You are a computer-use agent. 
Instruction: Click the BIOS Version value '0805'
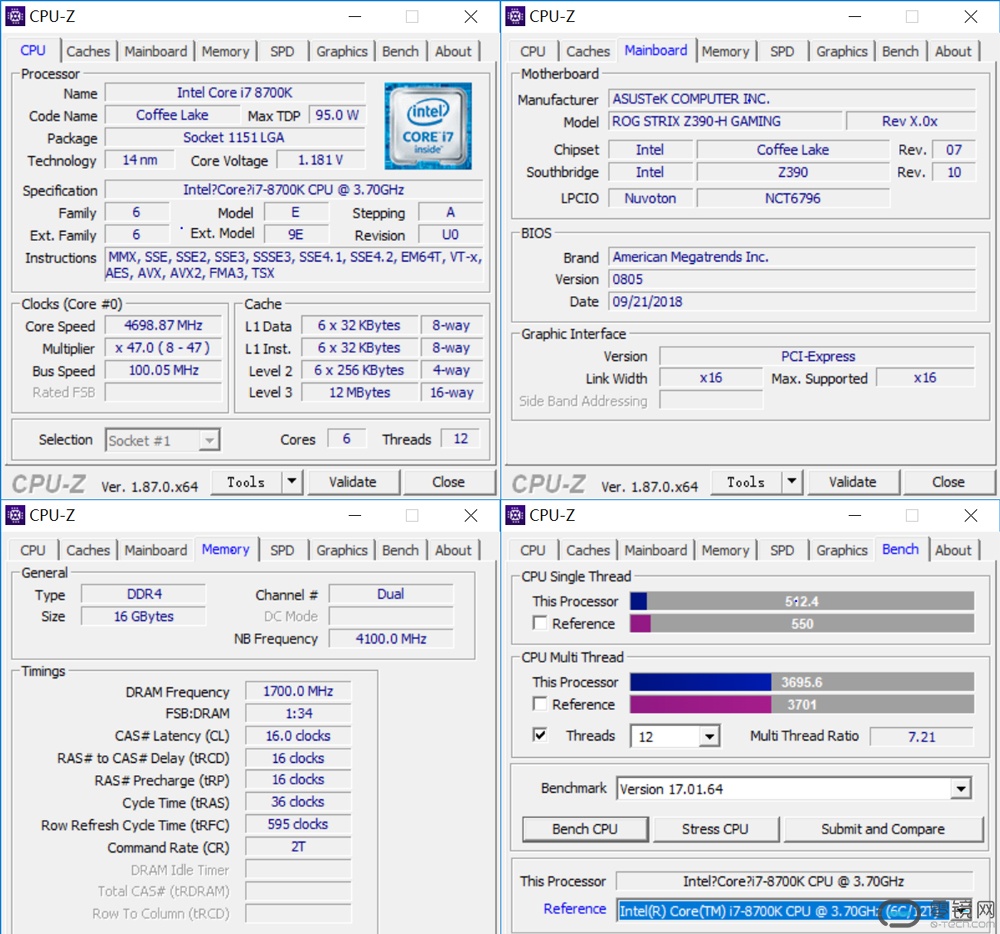792,279
